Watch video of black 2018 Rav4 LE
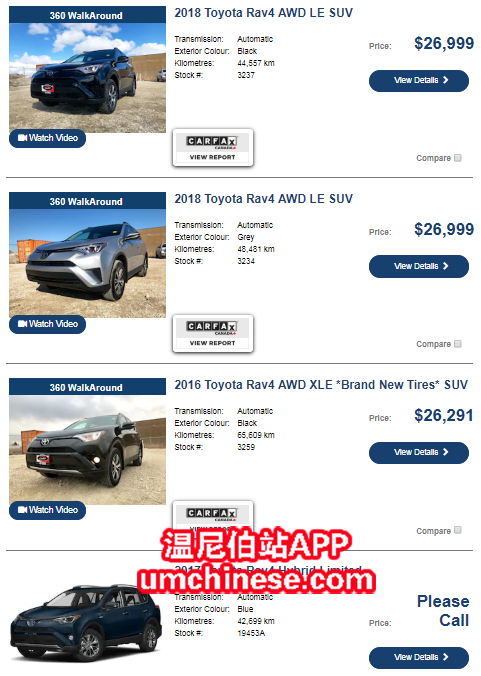The width and height of the screenshot is (481, 676). (47, 138)
